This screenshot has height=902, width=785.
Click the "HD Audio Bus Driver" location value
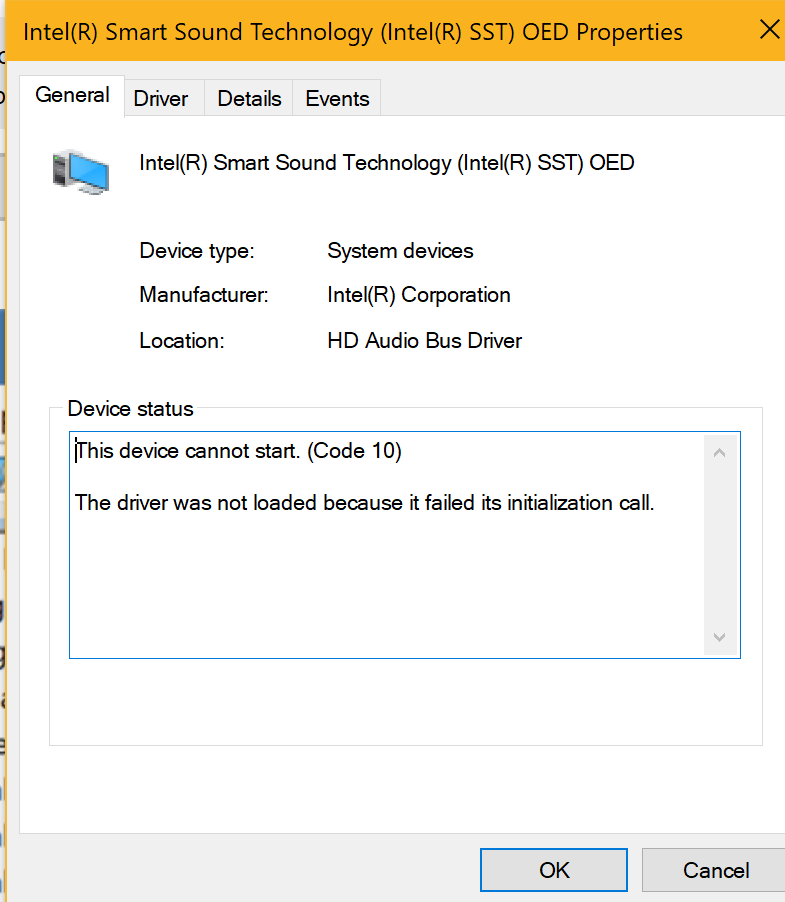(424, 341)
